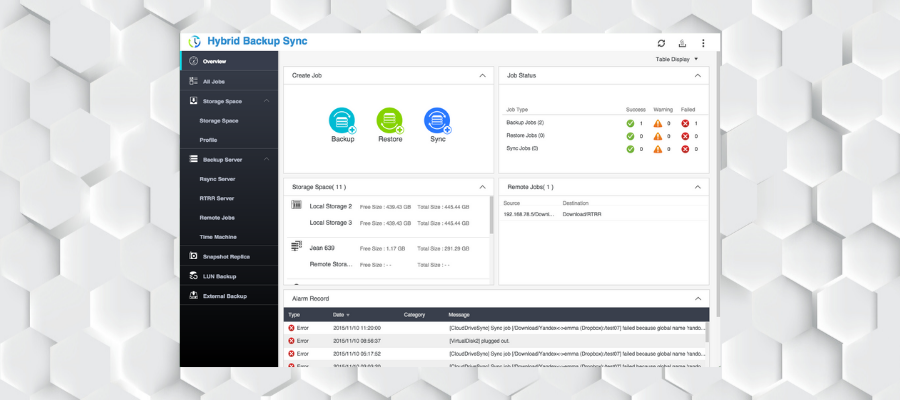Click remote job source 192.168.78.5/Downl...

(529, 214)
